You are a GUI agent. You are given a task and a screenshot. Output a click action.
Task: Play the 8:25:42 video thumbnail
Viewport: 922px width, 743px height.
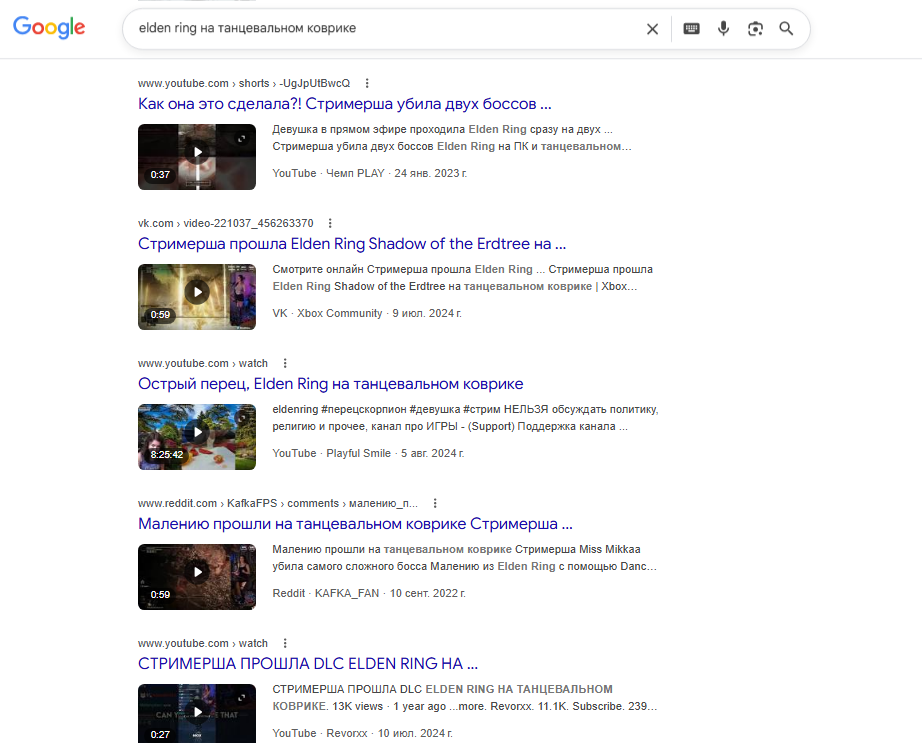point(197,437)
